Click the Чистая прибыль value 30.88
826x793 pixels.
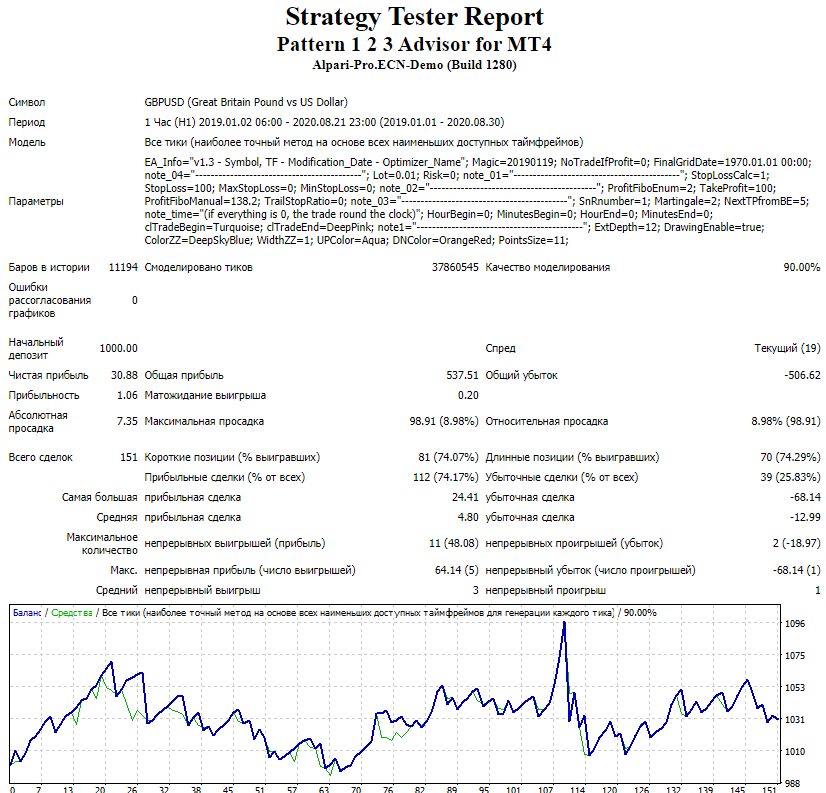[x=123, y=375]
